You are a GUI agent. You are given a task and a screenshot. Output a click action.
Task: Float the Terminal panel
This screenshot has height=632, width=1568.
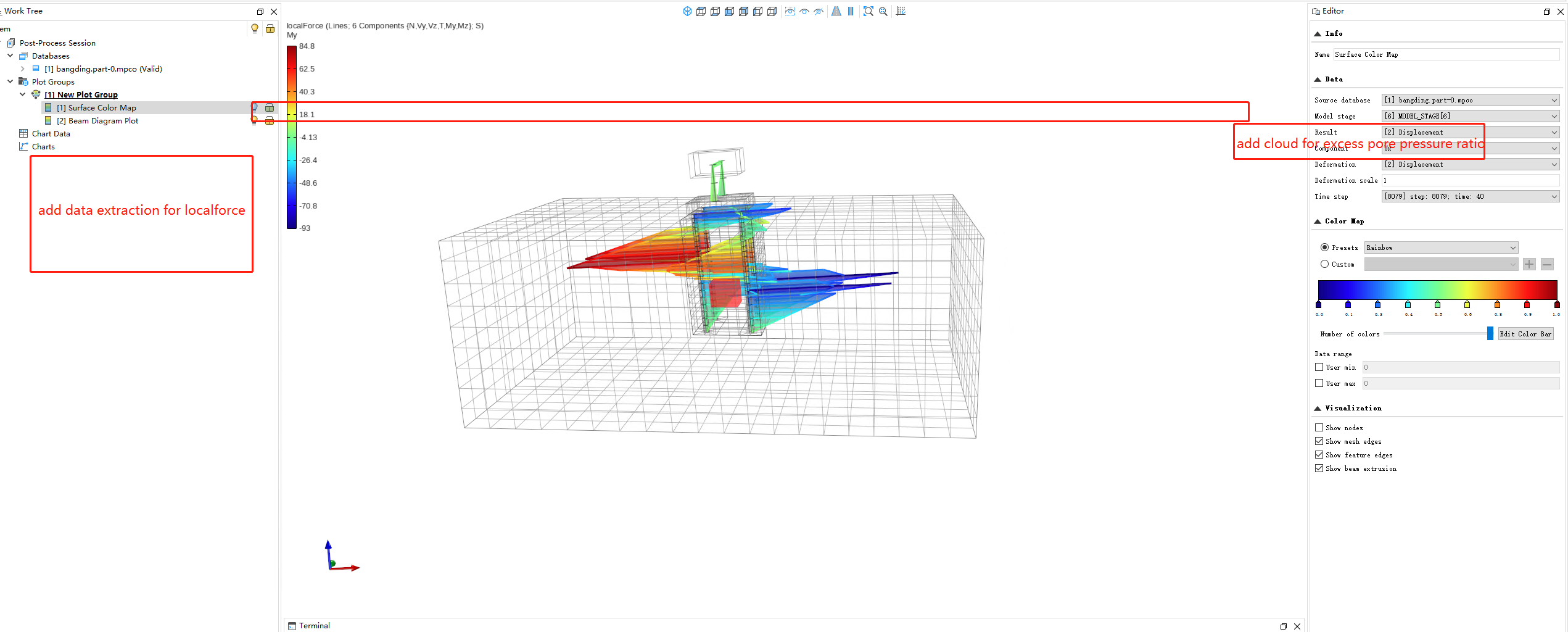click(x=1284, y=626)
